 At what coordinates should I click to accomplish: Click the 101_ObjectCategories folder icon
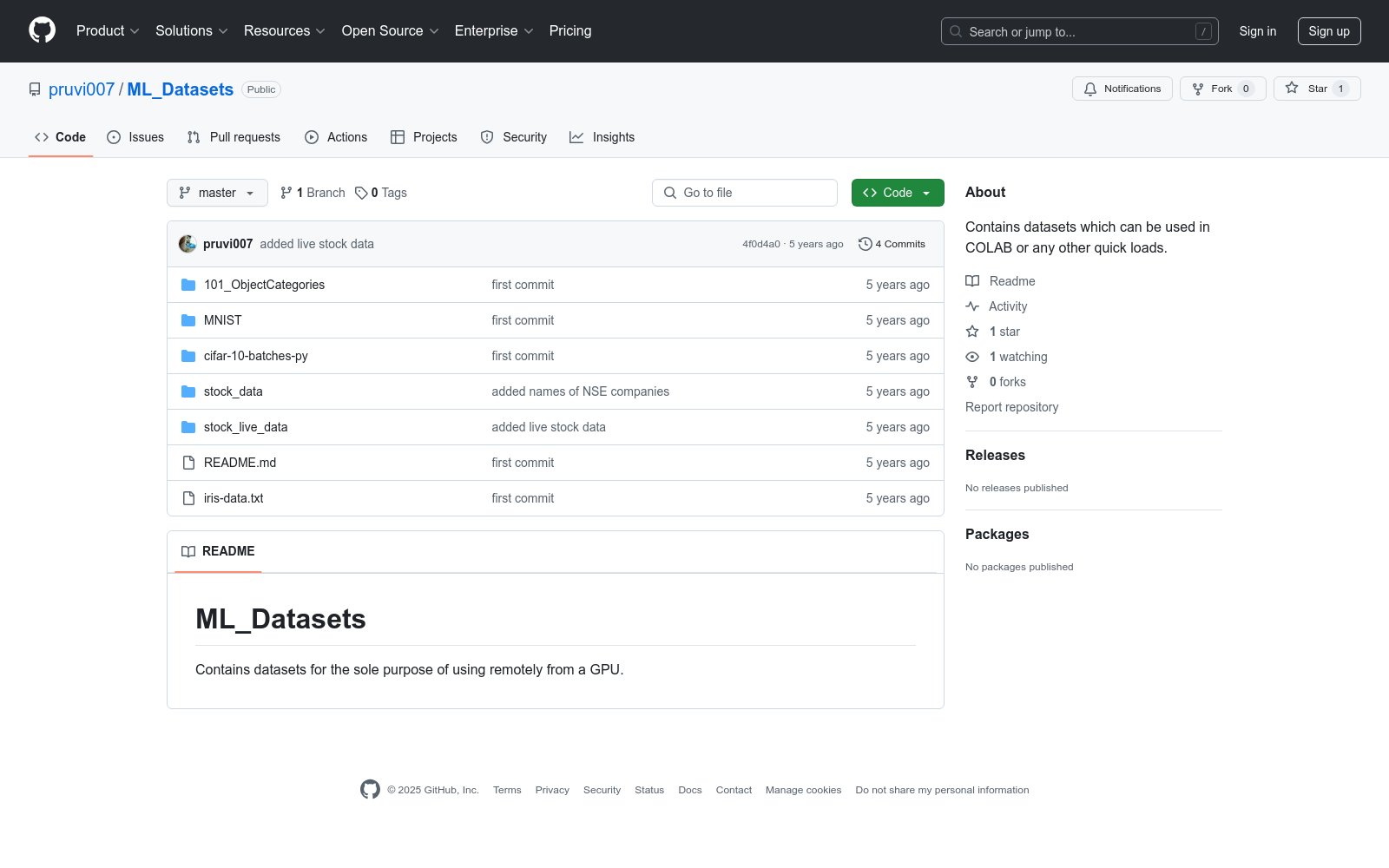tap(188, 285)
